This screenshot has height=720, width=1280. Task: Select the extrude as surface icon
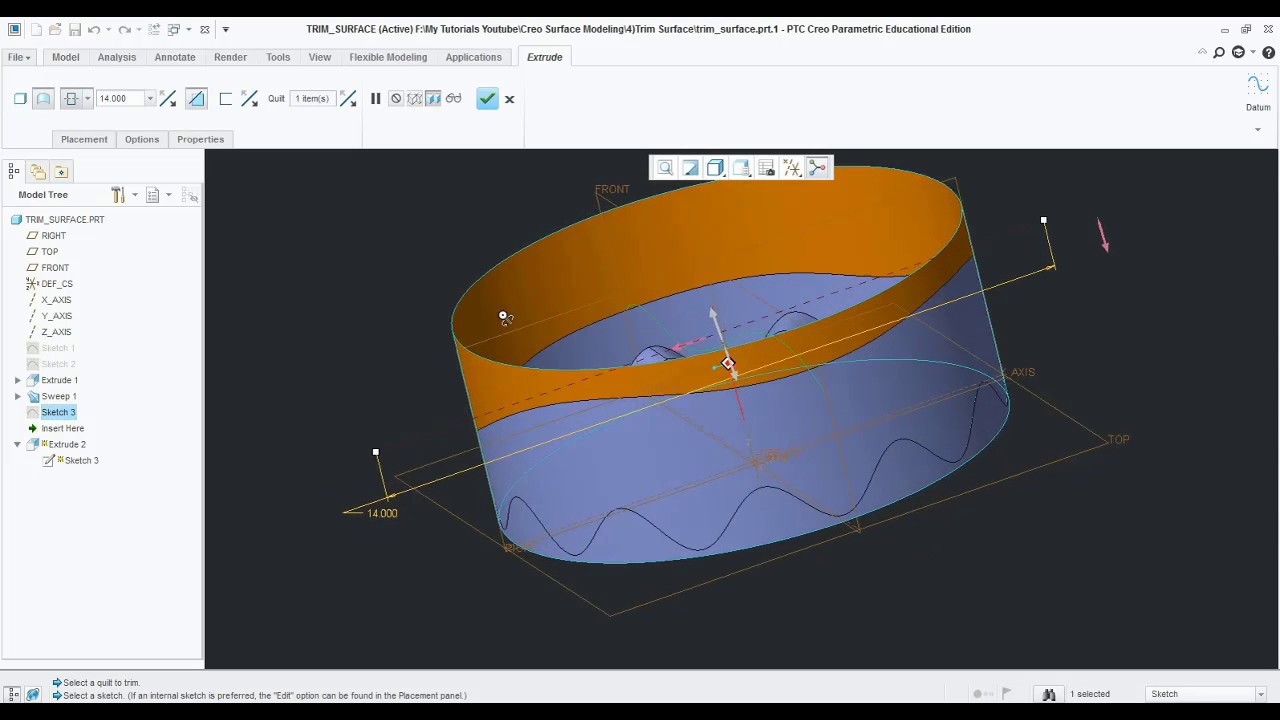(x=43, y=98)
